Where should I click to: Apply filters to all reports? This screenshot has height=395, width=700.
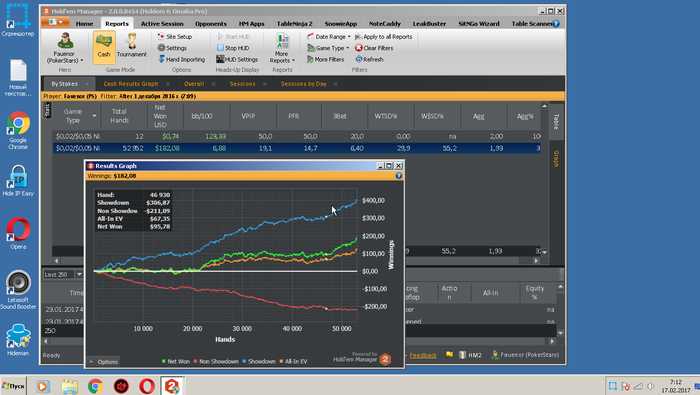[383, 37]
